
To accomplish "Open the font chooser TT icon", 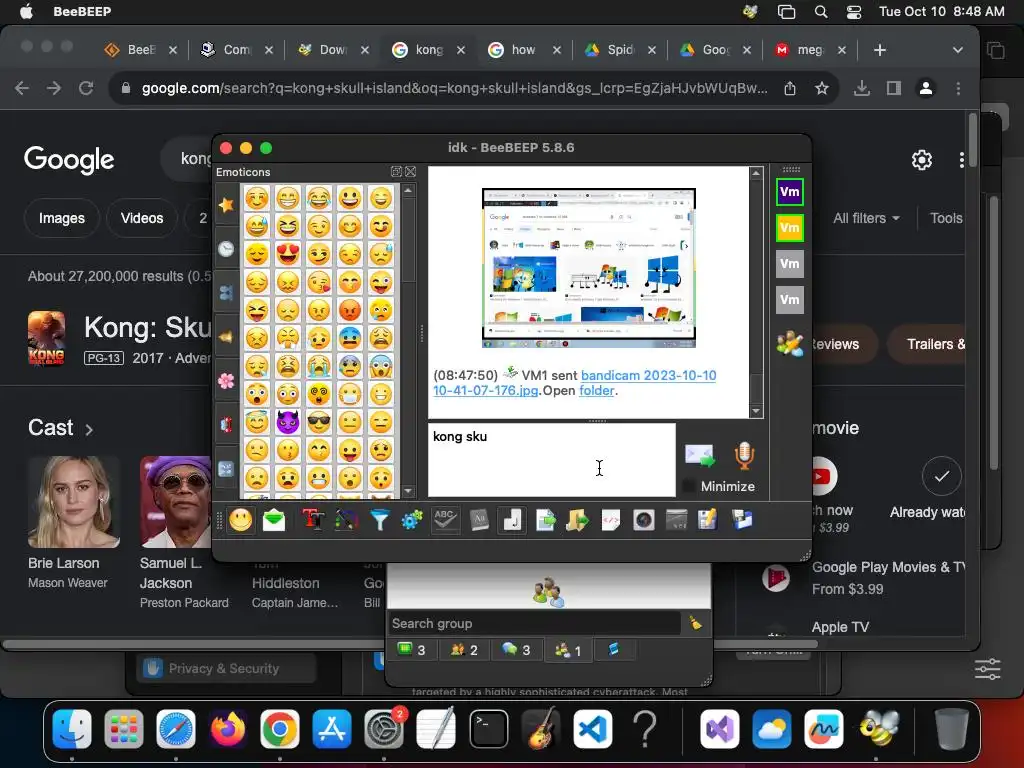I will (313, 520).
